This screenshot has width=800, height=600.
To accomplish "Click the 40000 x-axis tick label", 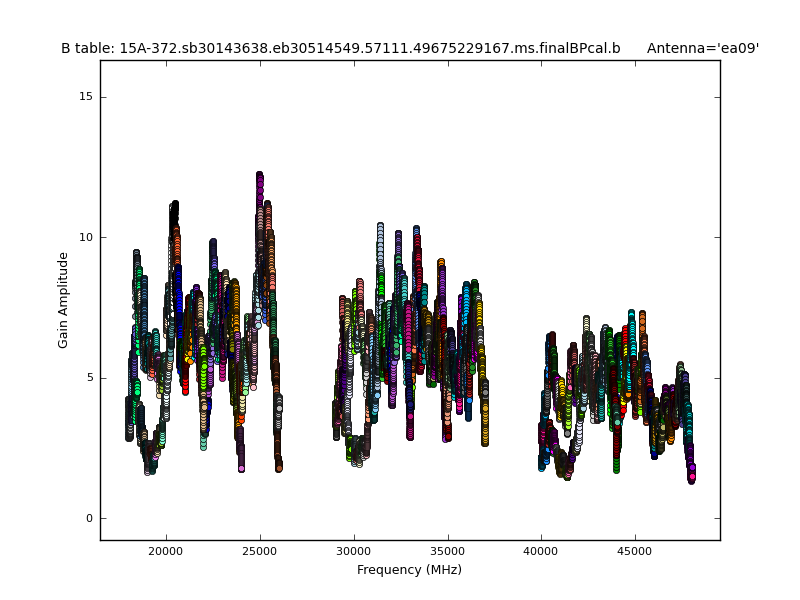I will [541, 550].
